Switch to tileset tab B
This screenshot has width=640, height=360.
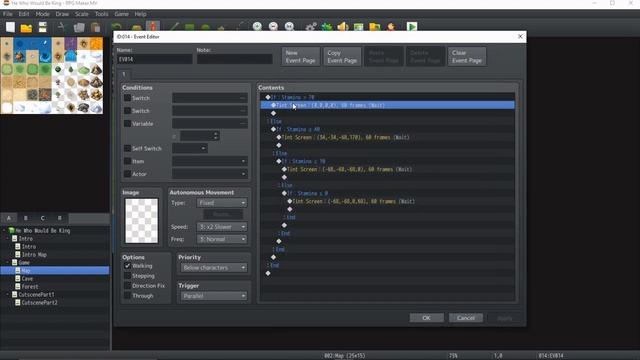pyautogui.click(x=26, y=218)
